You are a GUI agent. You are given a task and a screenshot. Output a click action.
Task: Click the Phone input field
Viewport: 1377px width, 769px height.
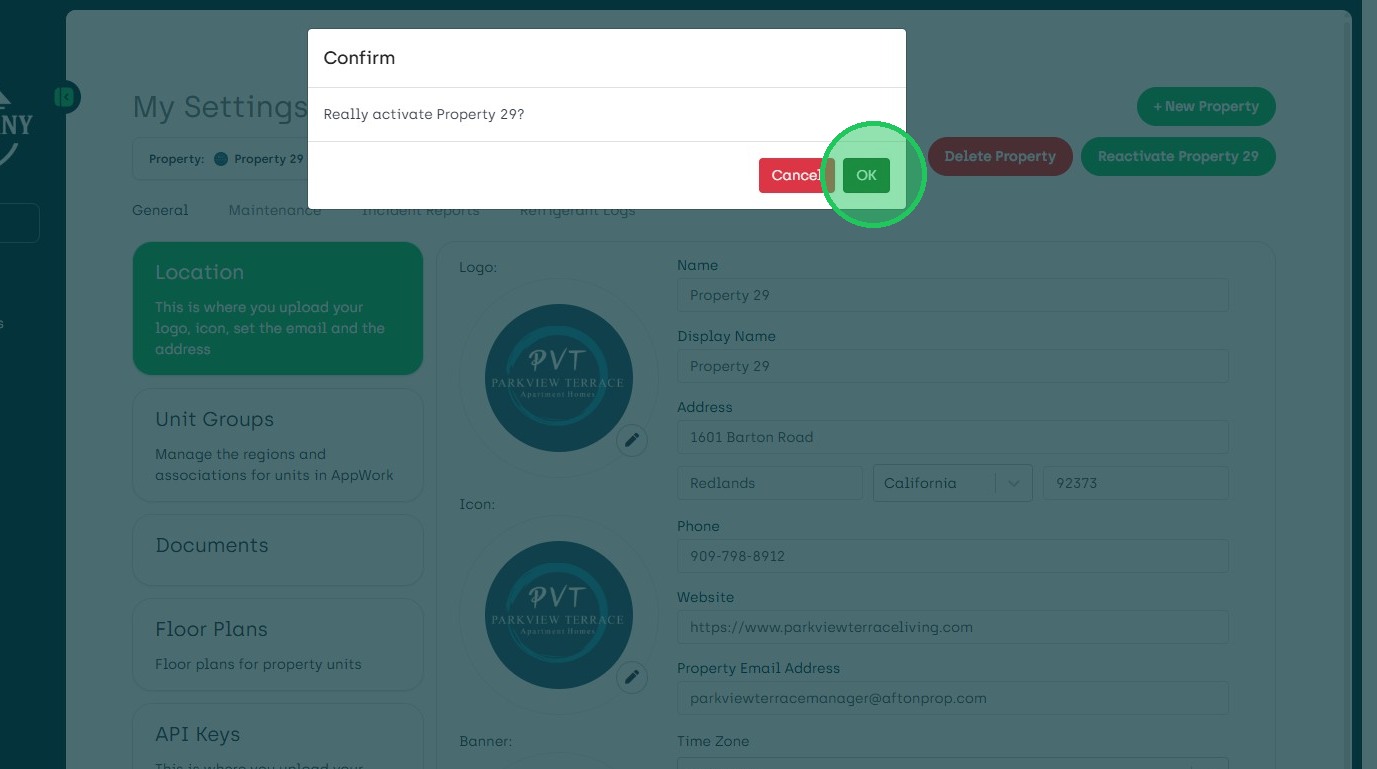952,556
